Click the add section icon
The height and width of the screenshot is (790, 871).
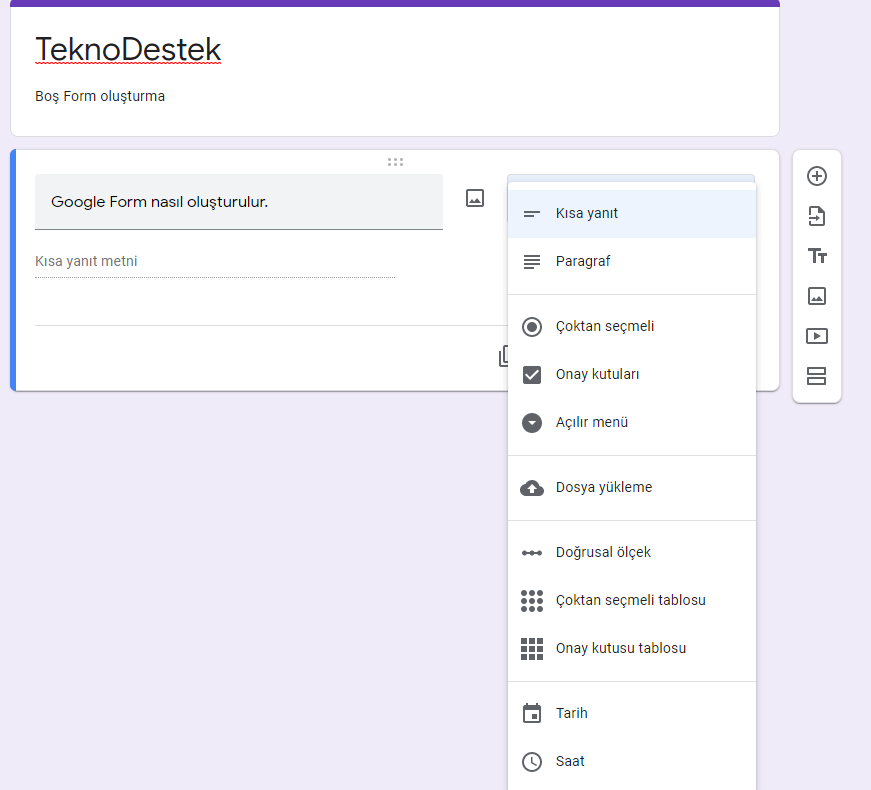click(816, 376)
